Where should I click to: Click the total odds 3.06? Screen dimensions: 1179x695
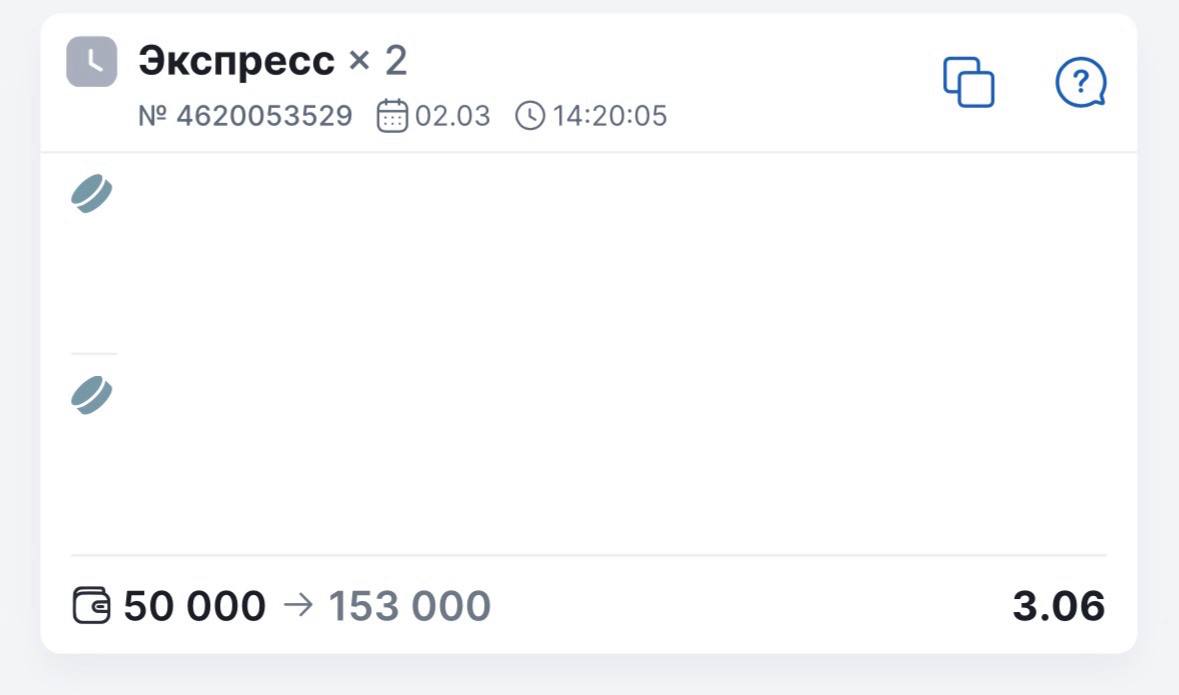[x=1058, y=606]
